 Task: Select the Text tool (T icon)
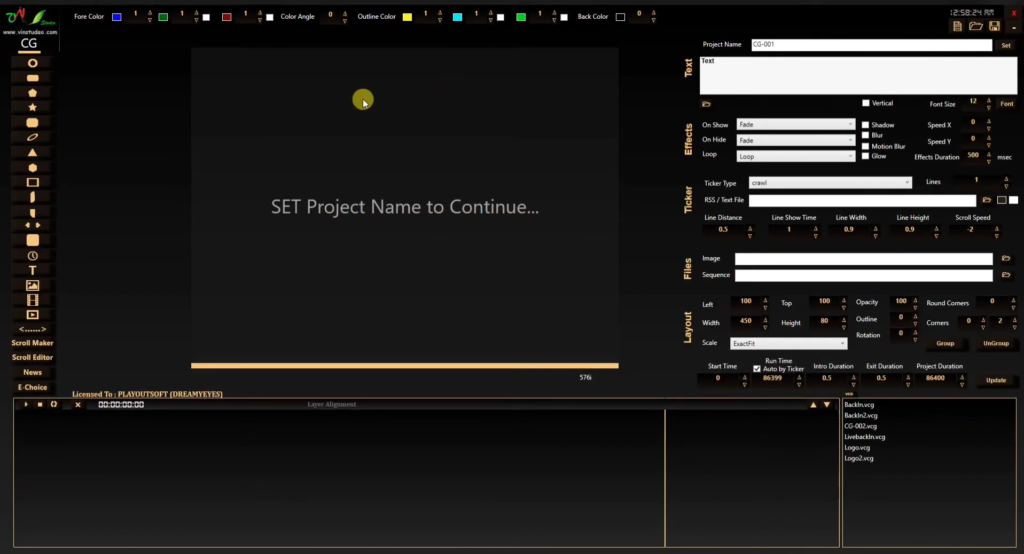[32, 270]
